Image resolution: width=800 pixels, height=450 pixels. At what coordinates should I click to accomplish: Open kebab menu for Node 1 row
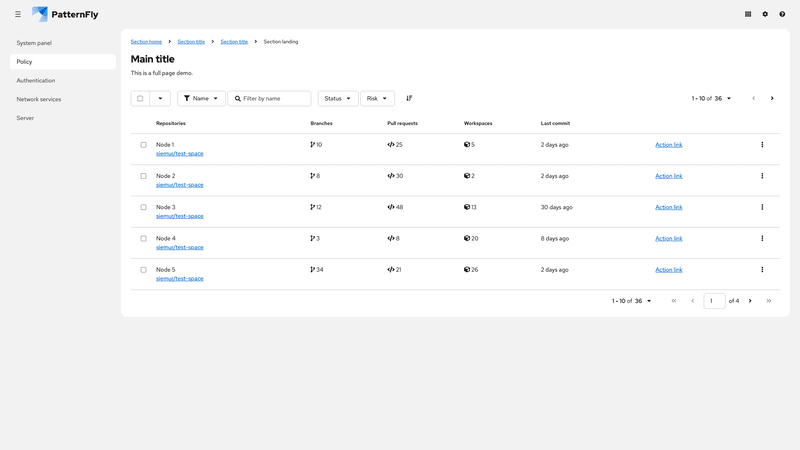pyautogui.click(x=762, y=145)
